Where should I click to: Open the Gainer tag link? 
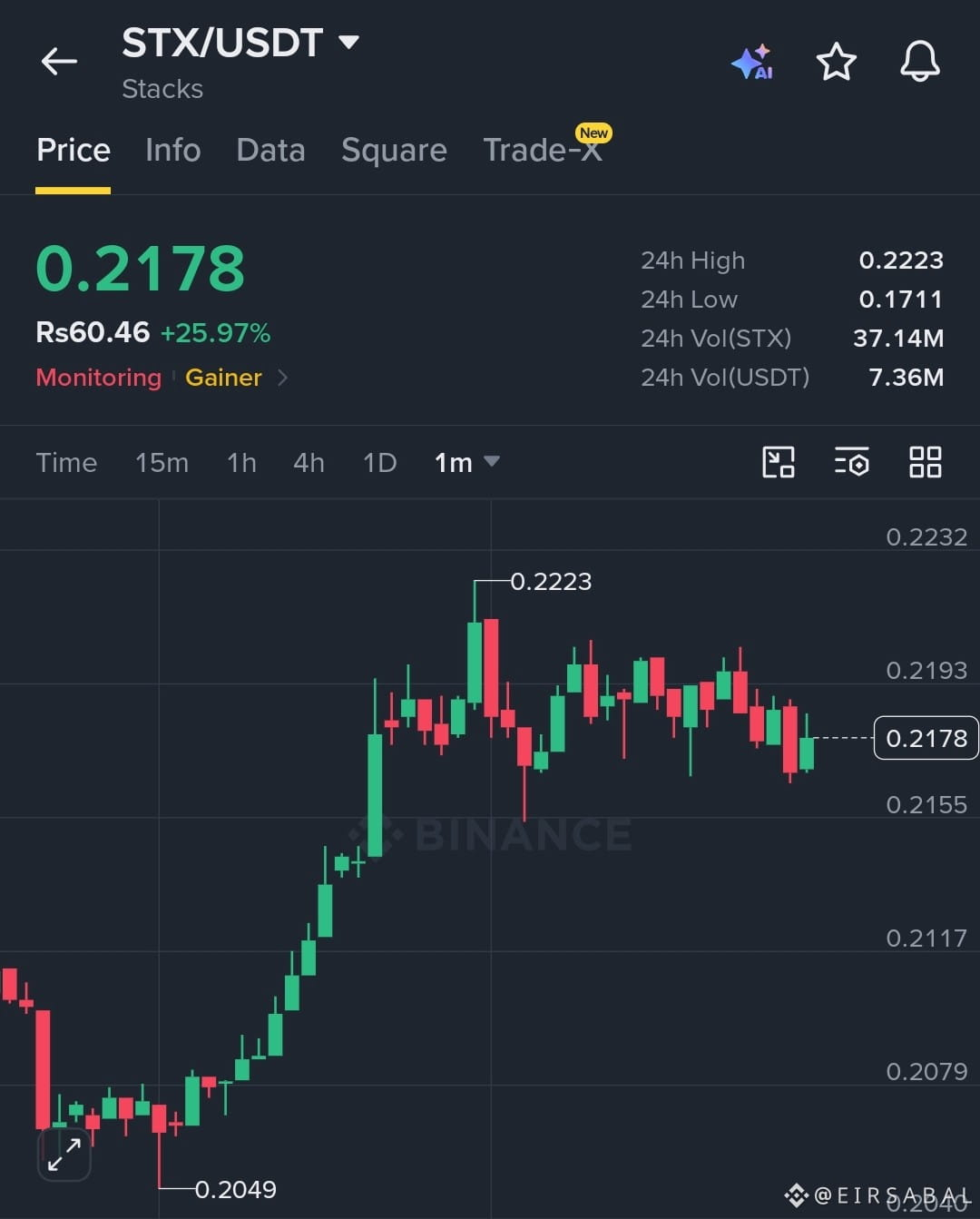[223, 378]
